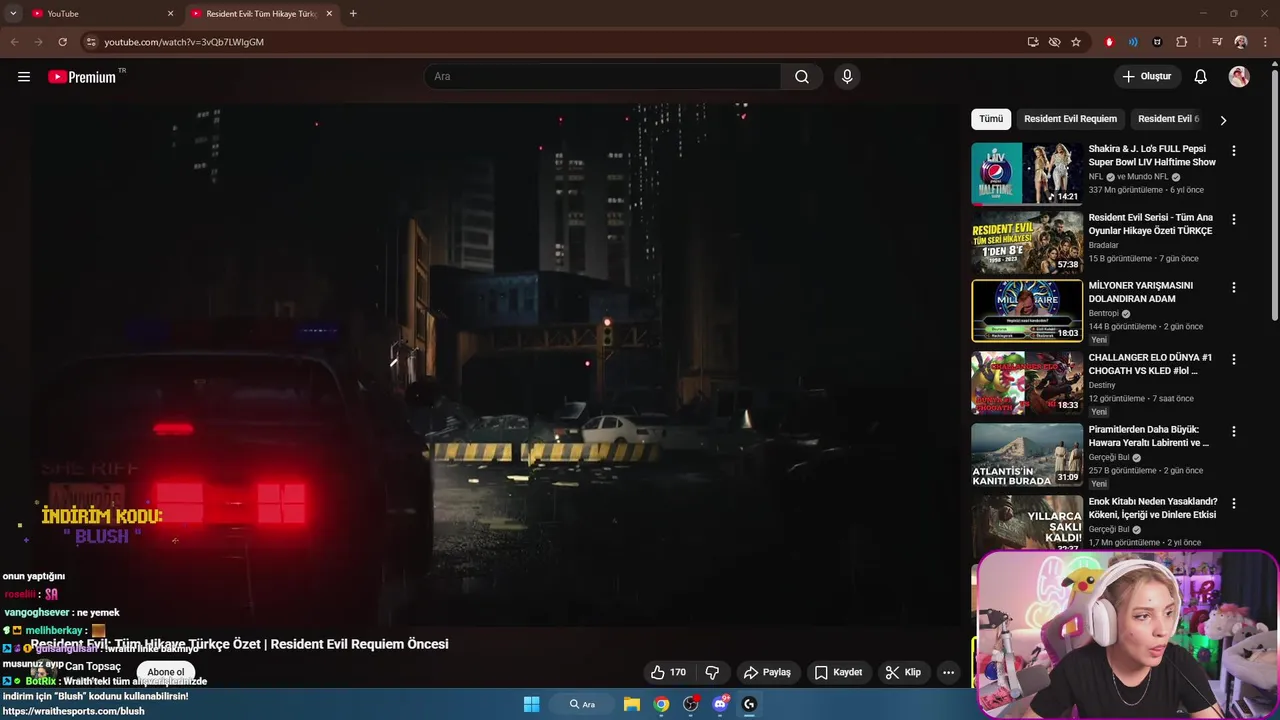The image size is (1280, 720).
Task: Open Enok Kitabı Neden Yasaklandı title
Action: [1152, 508]
